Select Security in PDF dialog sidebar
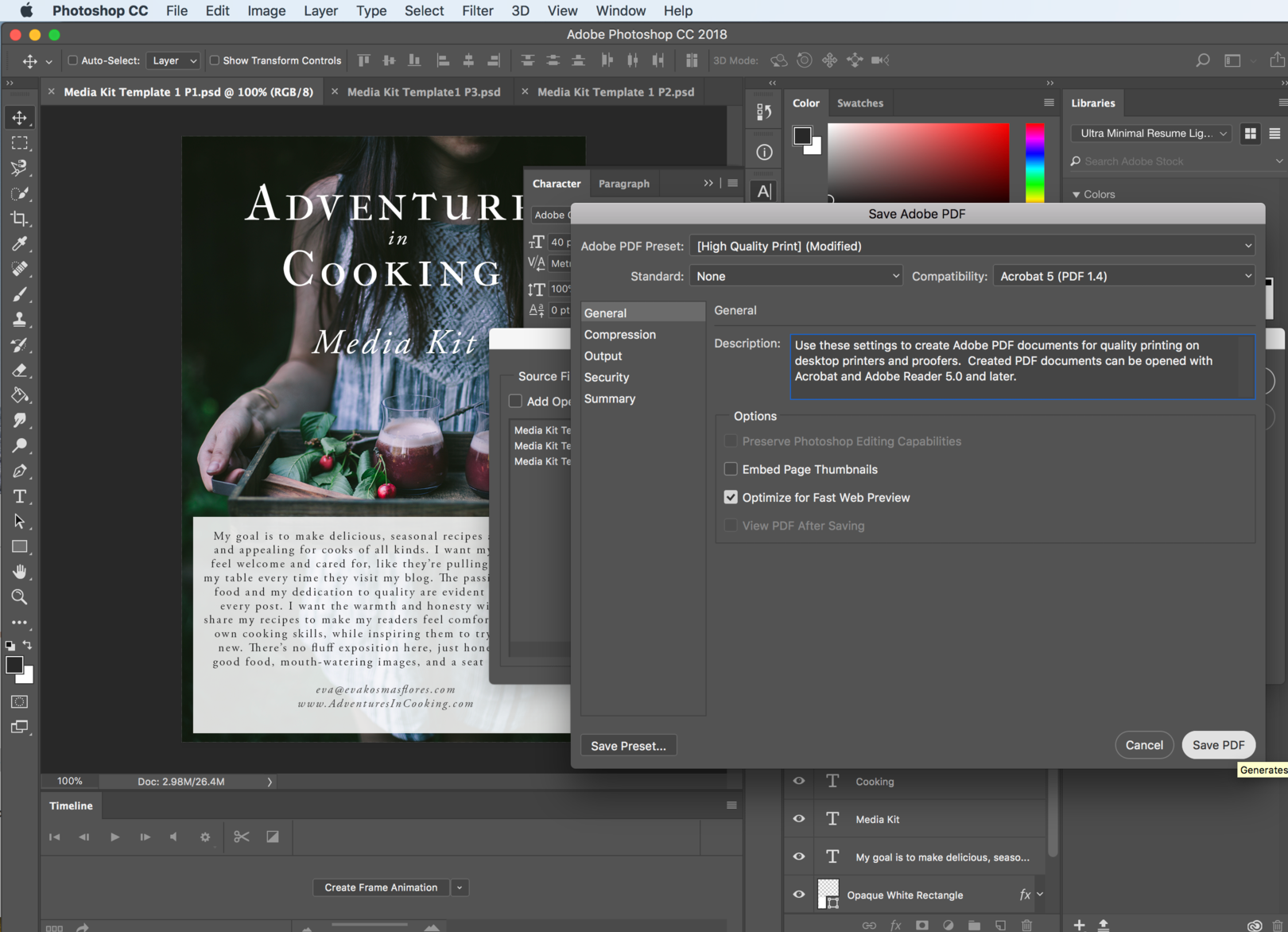The height and width of the screenshot is (932, 1288). (606, 377)
